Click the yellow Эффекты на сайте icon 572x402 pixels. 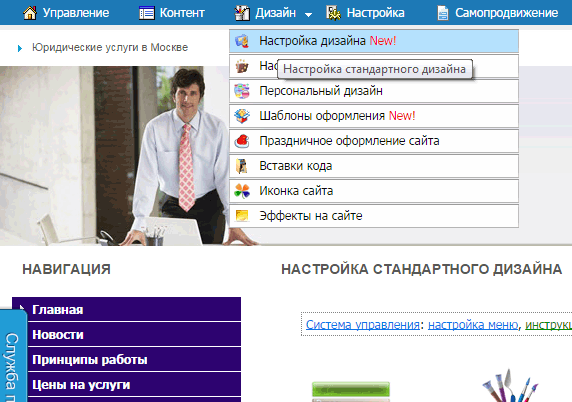tap(242, 216)
